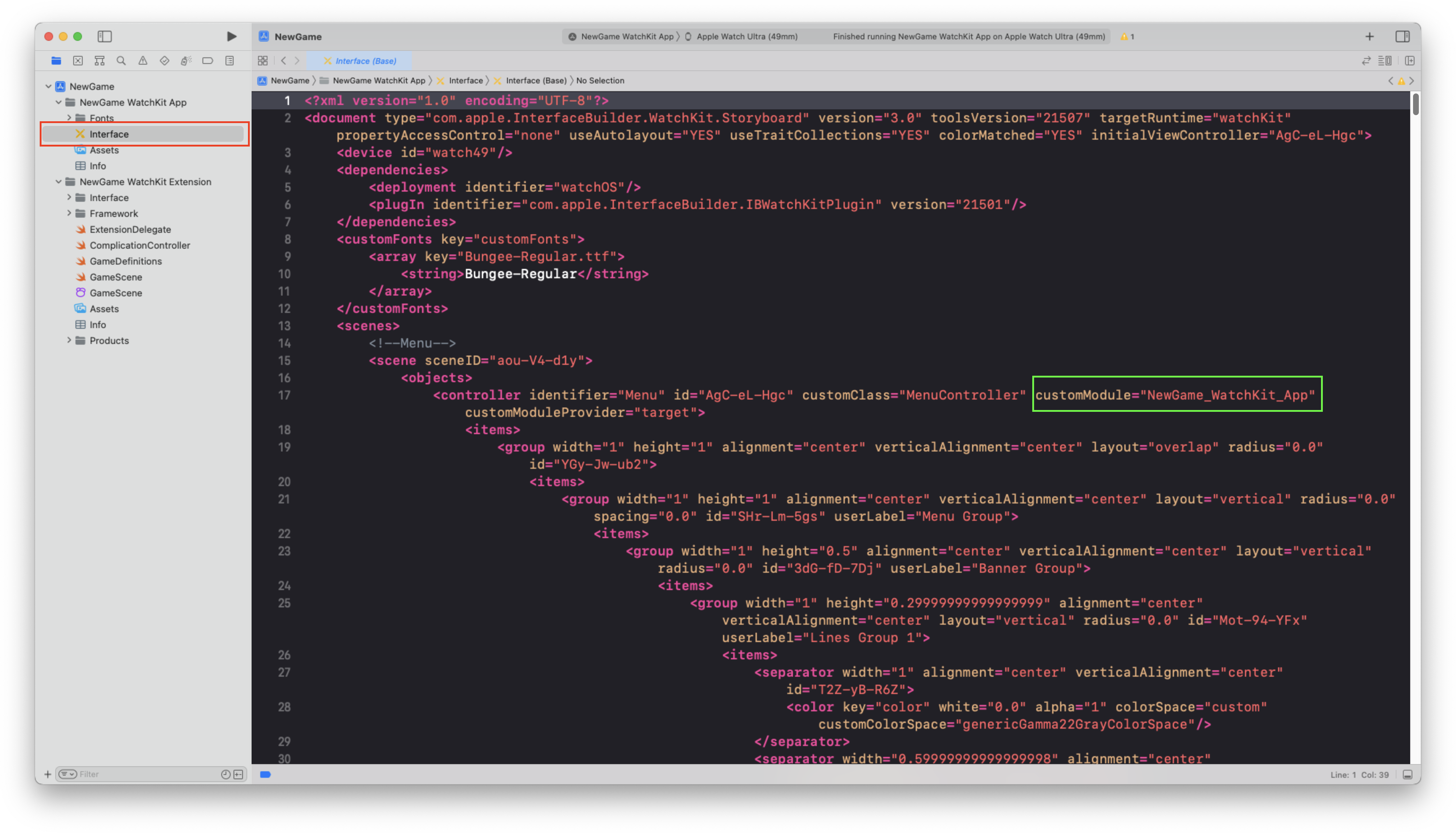Screen dimensions: 1456x833
Task: Select the highlighted Interface storyboard file
Action: coord(143,134)
